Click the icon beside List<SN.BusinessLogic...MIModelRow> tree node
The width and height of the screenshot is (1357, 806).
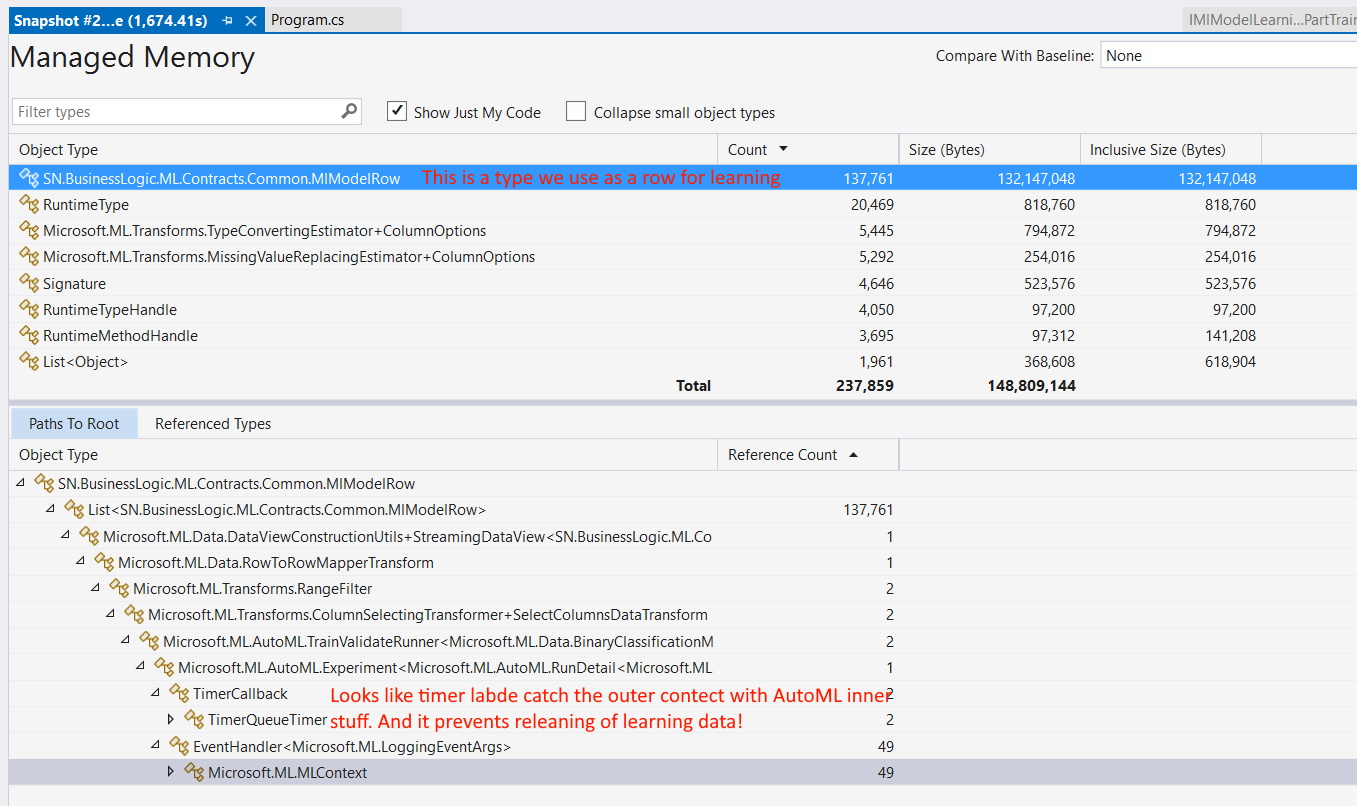[x=74, y=510]
